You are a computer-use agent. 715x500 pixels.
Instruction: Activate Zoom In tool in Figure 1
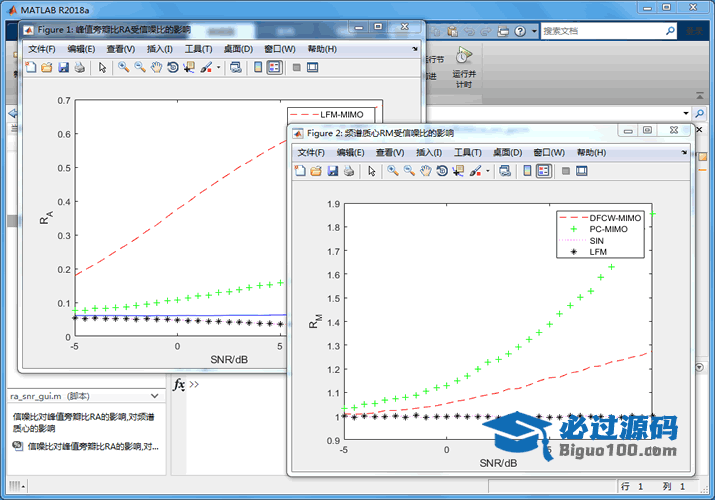(123, 67)
